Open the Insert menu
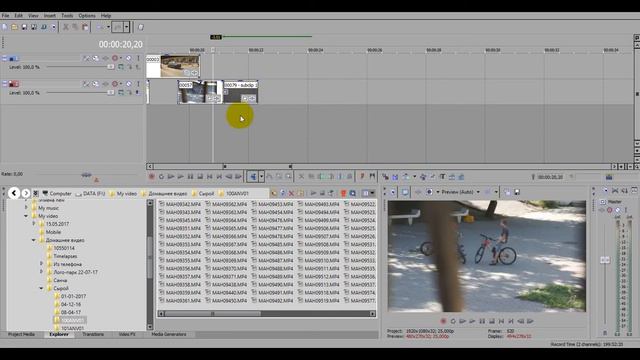The width and height of the screenshot is (640, 360). [50, 16]
